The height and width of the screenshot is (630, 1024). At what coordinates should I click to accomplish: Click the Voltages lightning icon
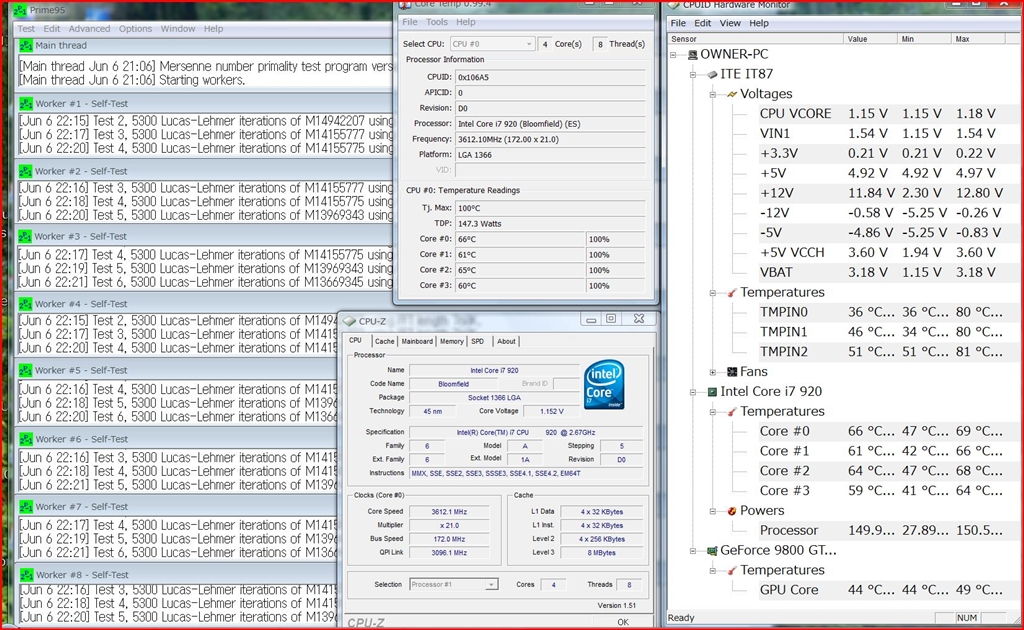coord(732,94)
